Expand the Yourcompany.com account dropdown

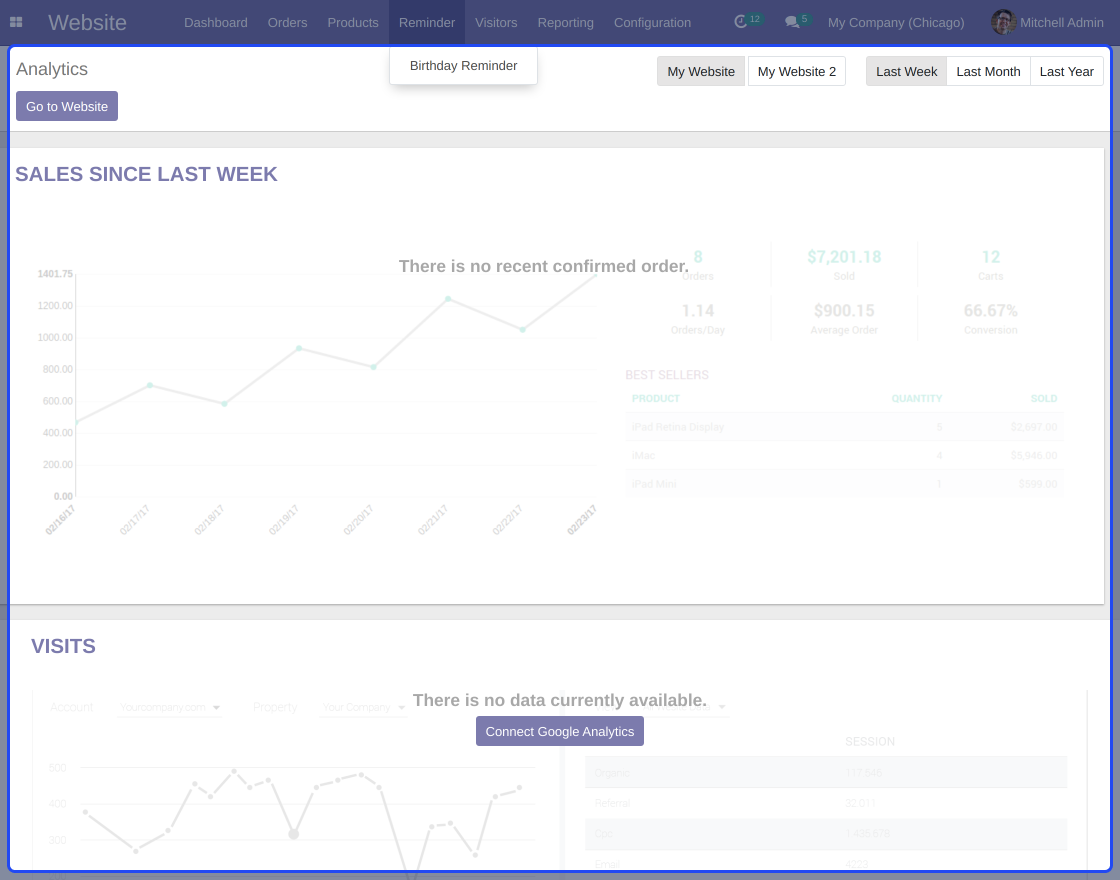pyautogui.click(x=169, y=707)
